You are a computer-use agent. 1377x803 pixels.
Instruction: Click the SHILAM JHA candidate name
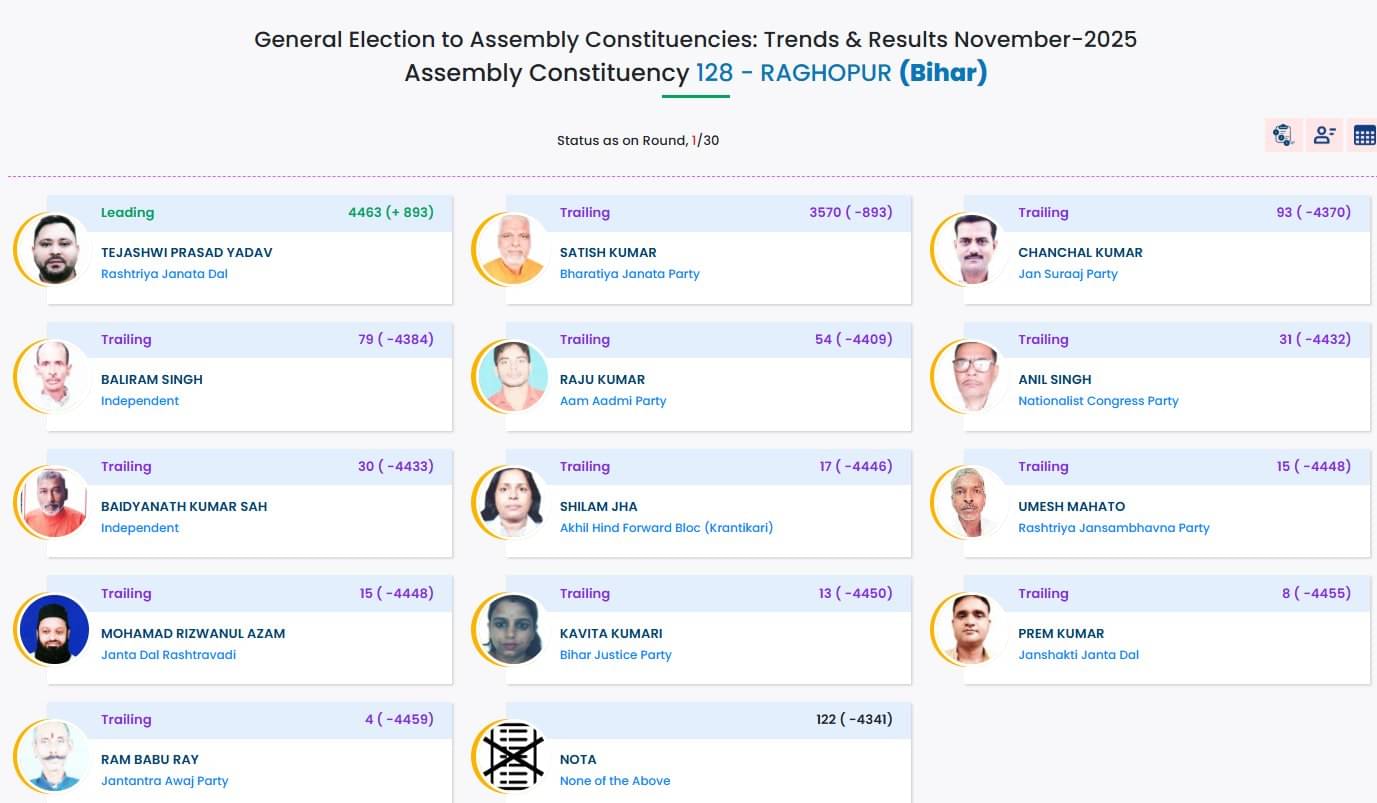tap(598, 506)
